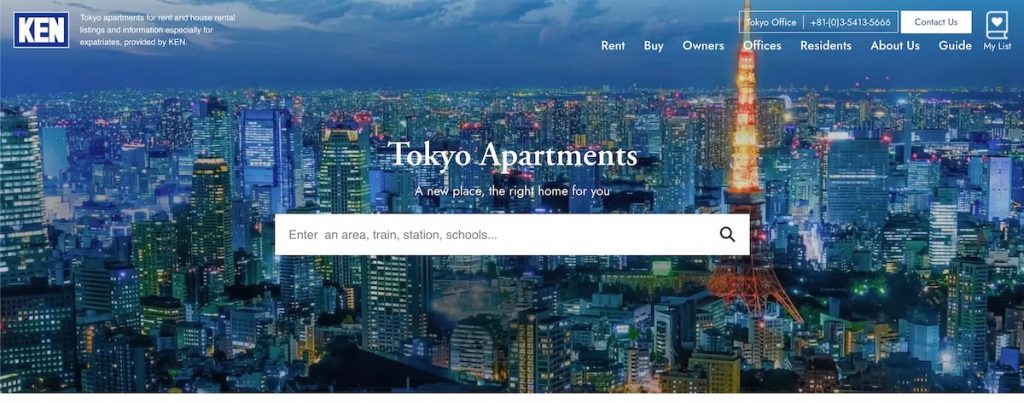Click the tagline text beside the KEN logo
The image size is (1024, 403).
(157, 30)
